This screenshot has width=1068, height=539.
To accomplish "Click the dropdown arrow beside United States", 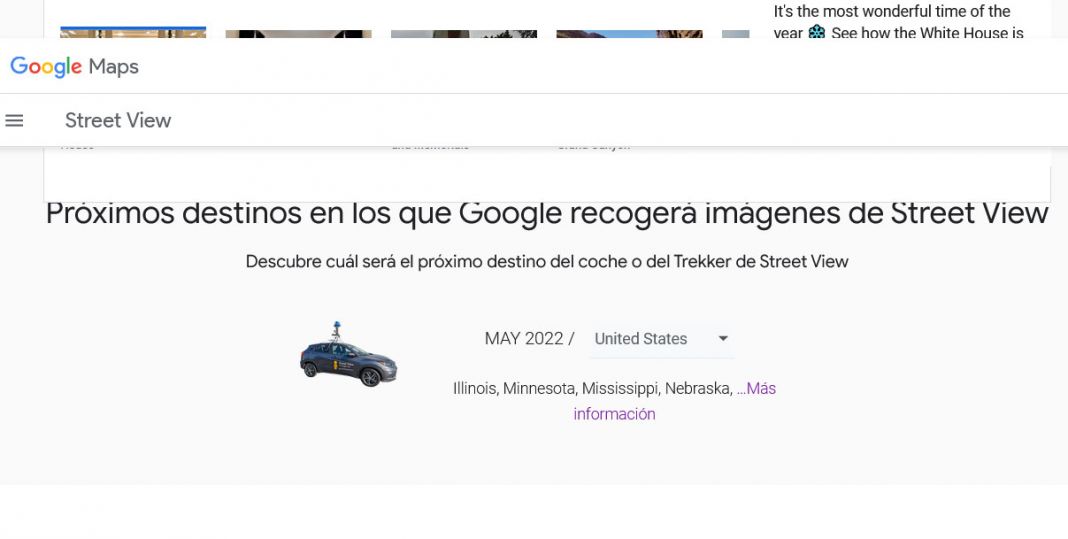I will 723,339.
